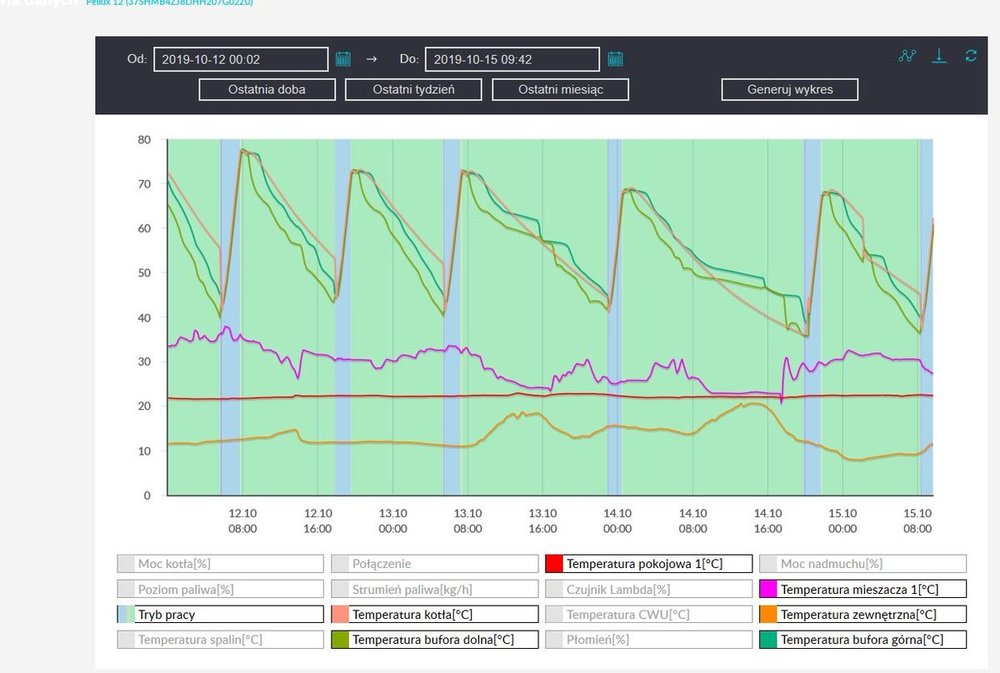The width and height of the screenshot is (1000, 673).
Task: Click the line chart view icon
Action: [x=907, y=56]
